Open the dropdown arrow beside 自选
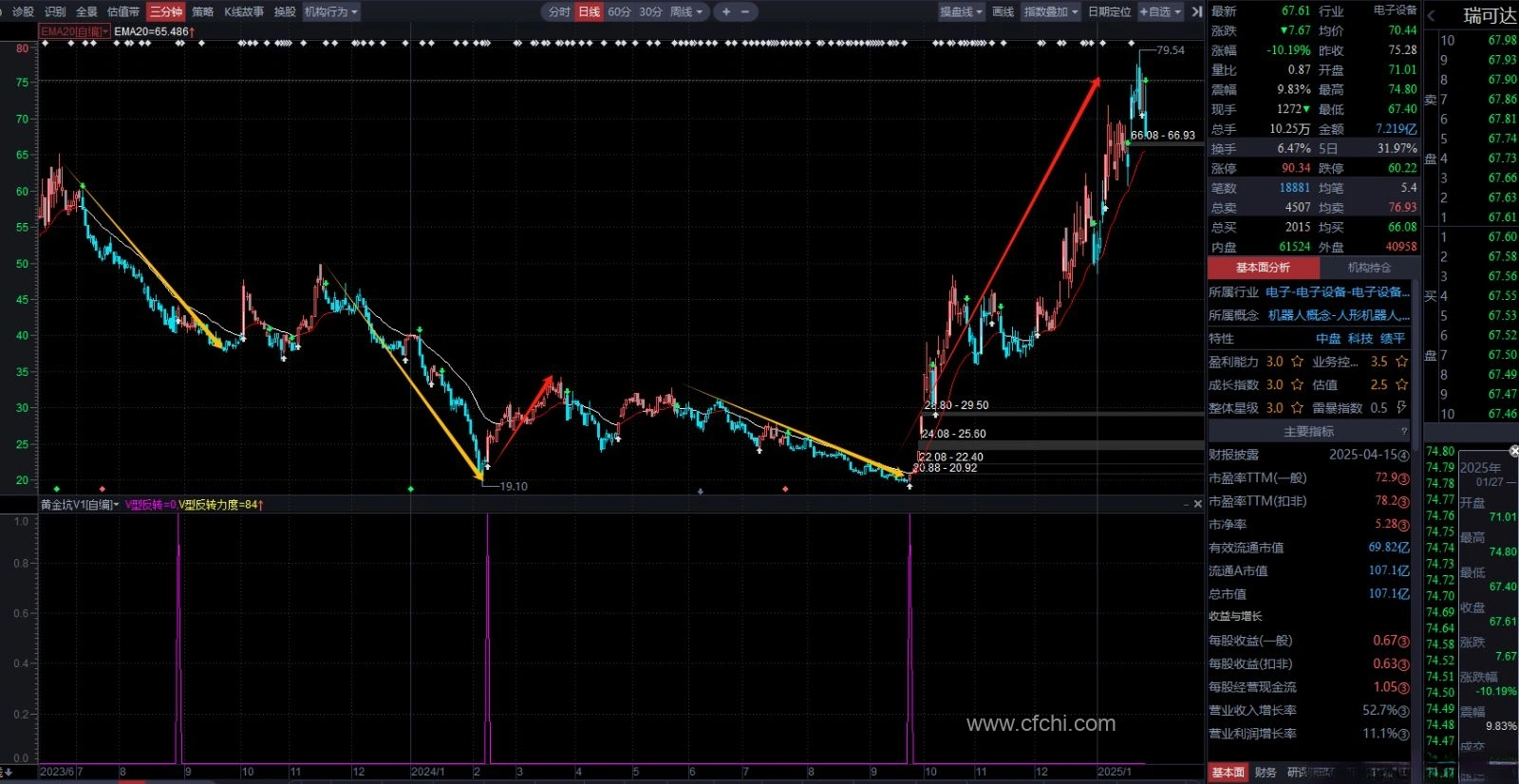 pos(1178,11)
